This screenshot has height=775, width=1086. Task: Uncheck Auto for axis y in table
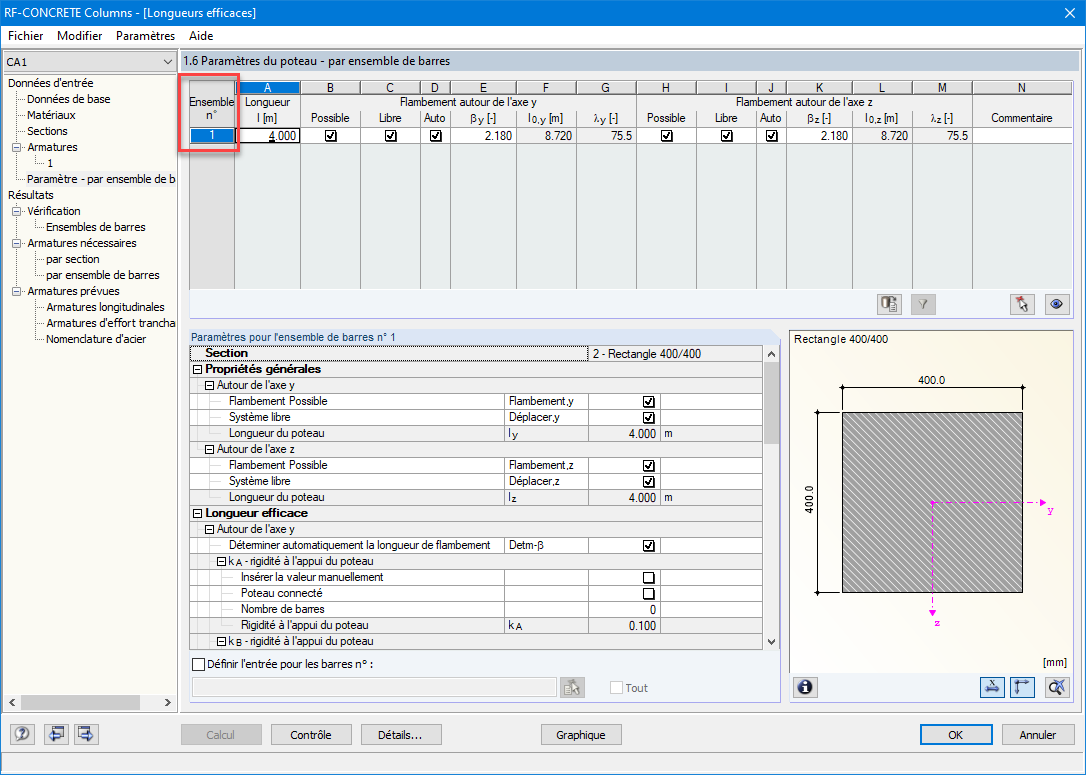pos(435,136)
